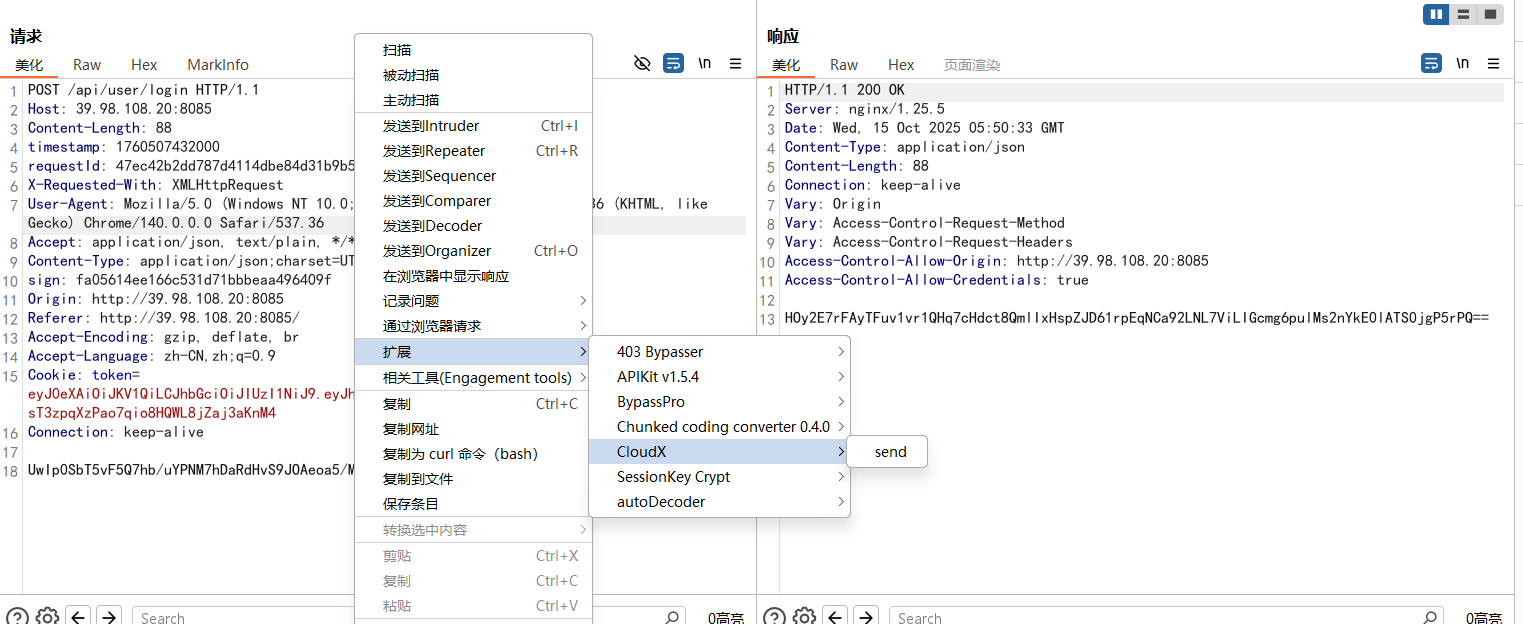Image resolution: width=1523 pixels, height=624 pixels.
Task: Expand the 相关工具(Engagement tools) submenu
Action: coord(476,378)
